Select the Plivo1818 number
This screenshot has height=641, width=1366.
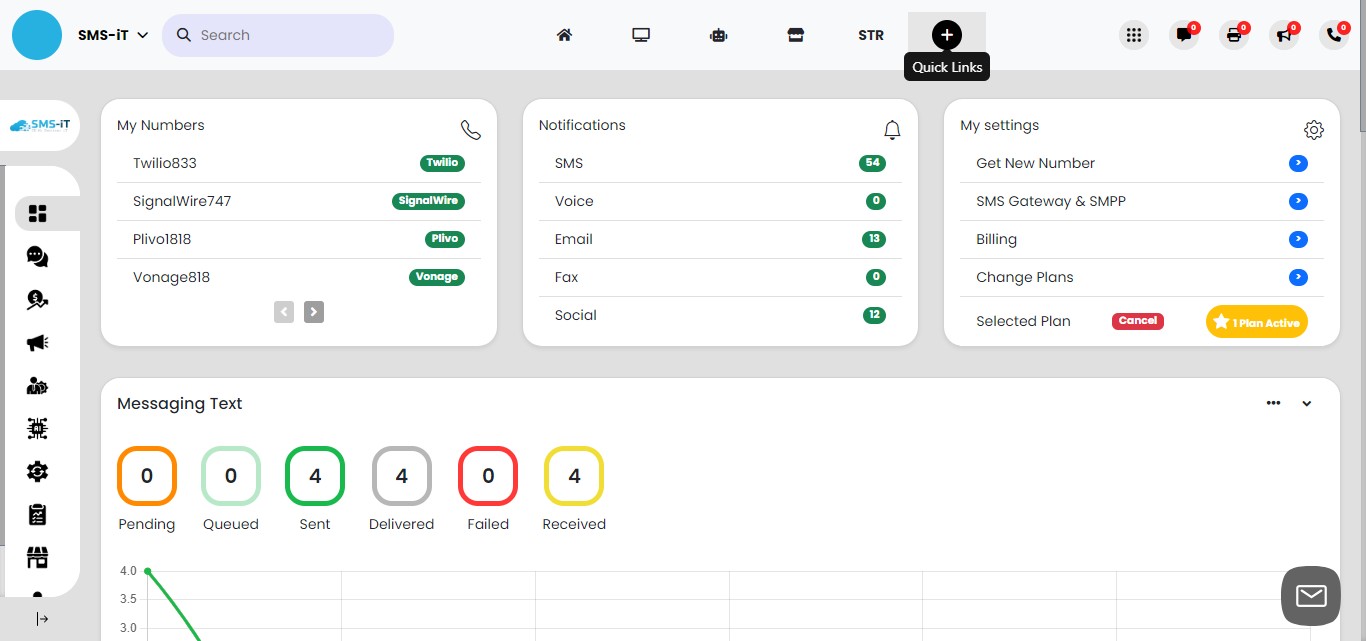coord(162,239)
